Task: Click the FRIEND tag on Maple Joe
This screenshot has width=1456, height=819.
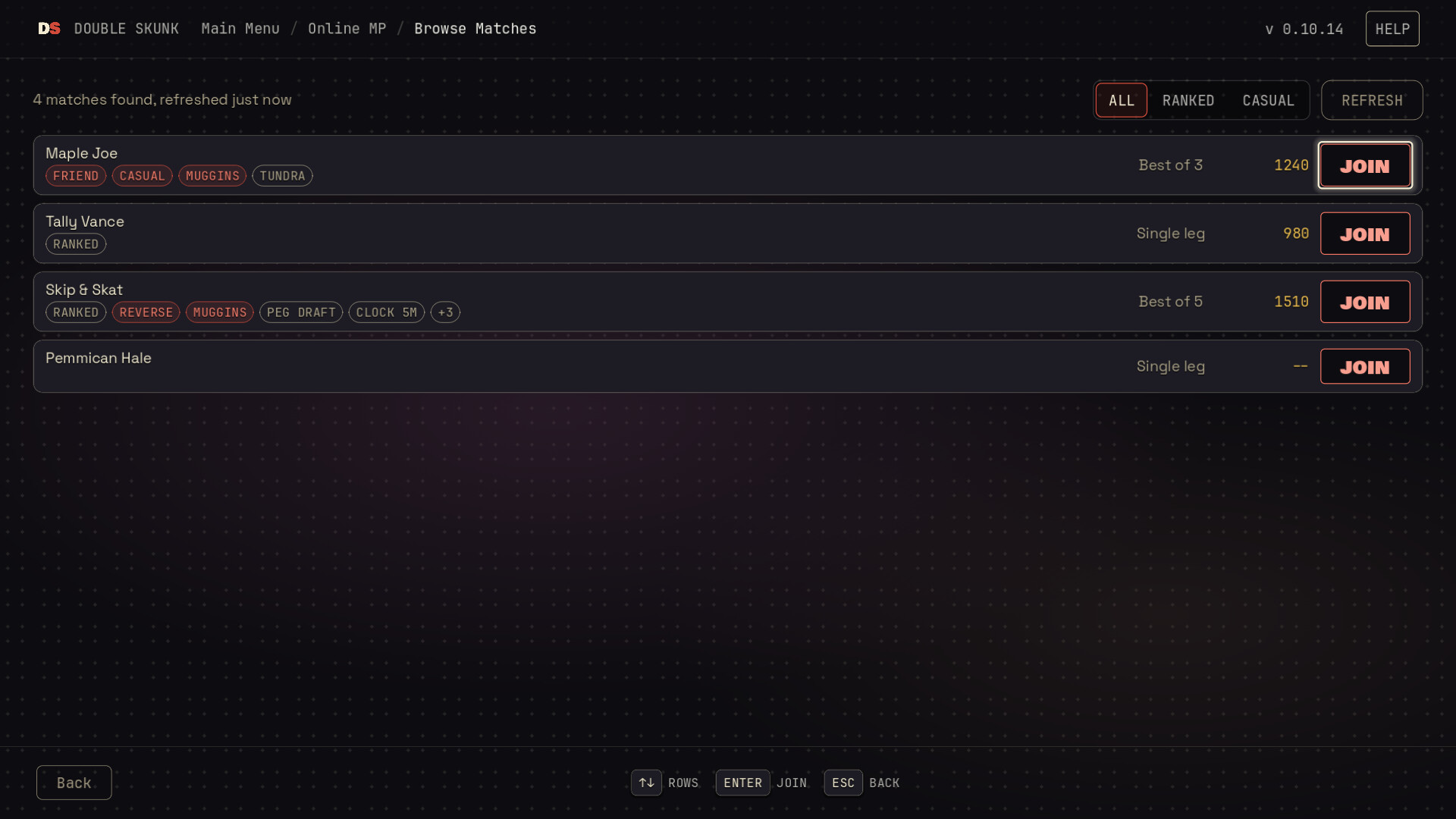Action: (76, 176)
